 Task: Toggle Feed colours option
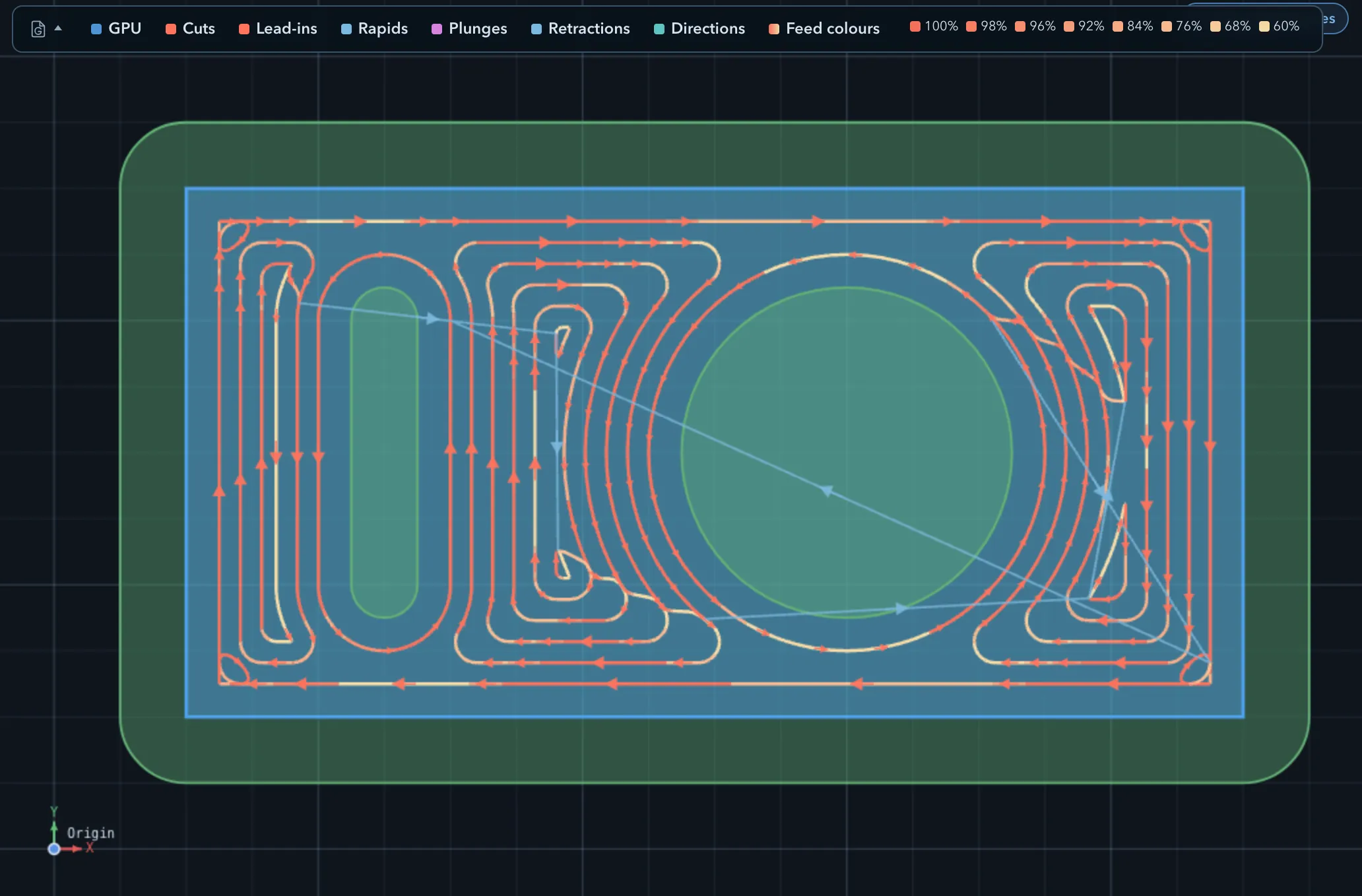coord(824,28)
